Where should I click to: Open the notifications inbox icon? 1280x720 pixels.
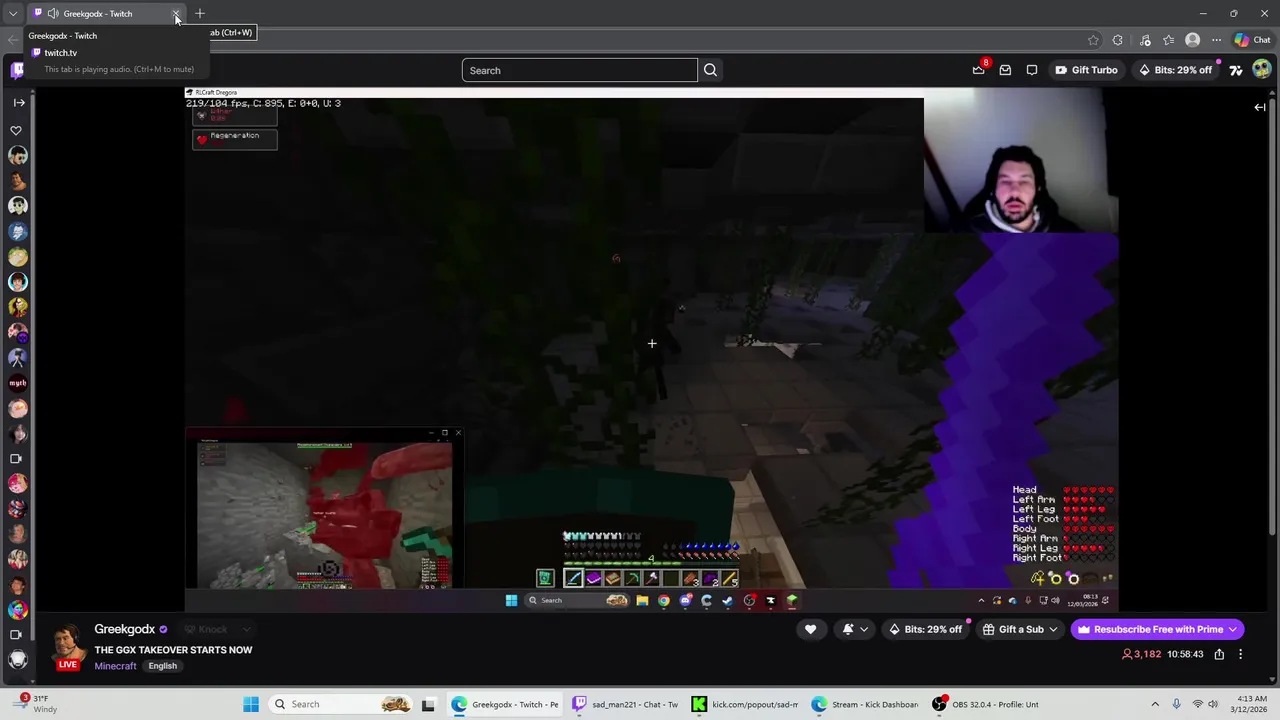[x=1005, y=70]
